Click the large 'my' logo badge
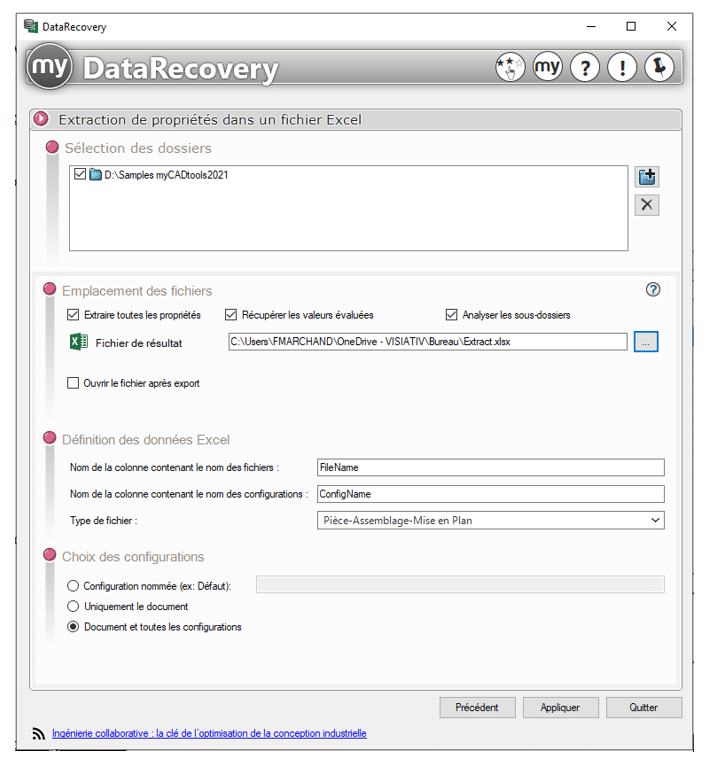 click(50, 67)
